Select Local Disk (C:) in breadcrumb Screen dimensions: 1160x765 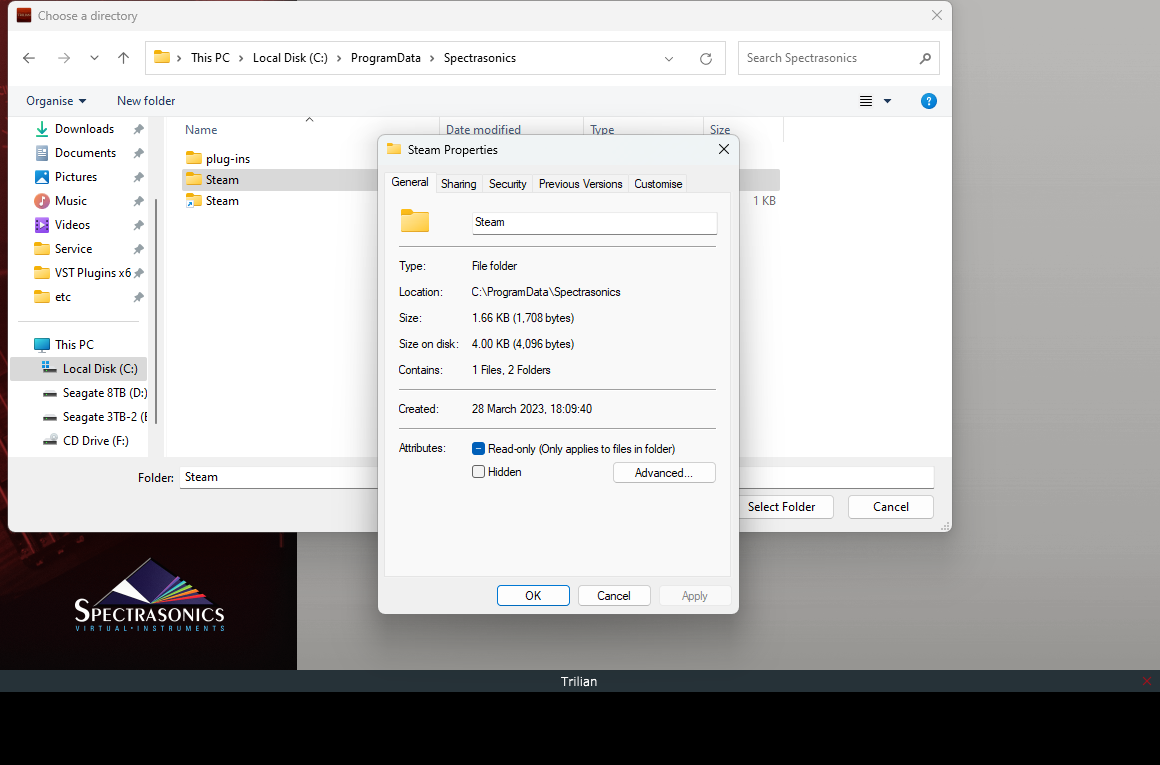coord(290,58)
